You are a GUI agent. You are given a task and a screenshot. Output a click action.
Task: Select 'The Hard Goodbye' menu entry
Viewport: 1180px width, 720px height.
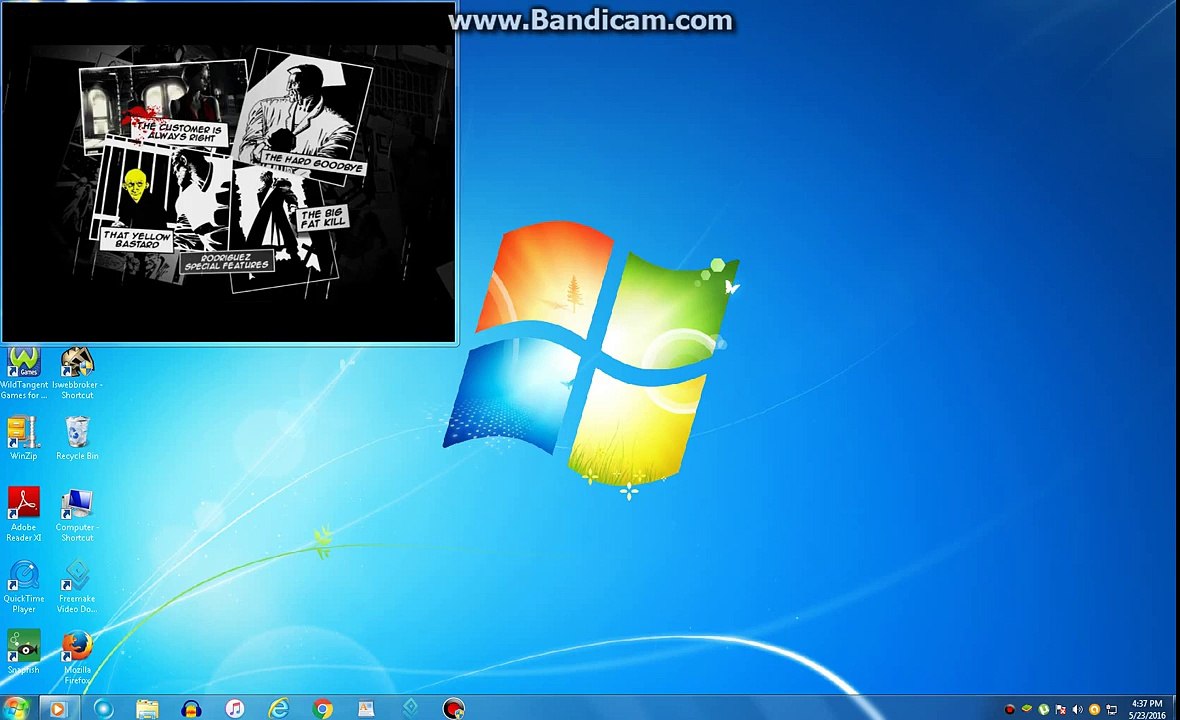313,163
